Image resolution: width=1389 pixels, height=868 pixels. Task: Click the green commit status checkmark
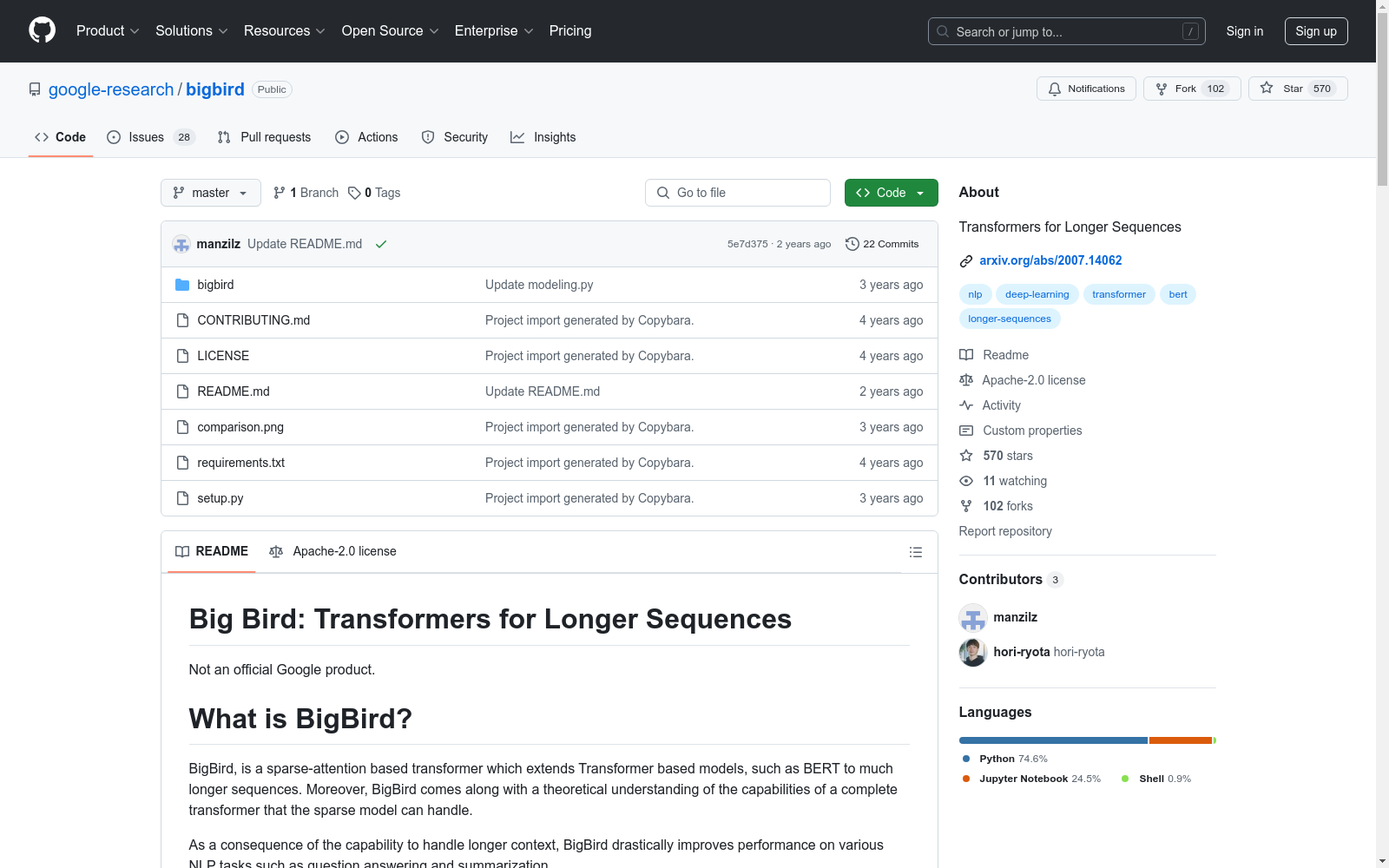pos(380,244)
